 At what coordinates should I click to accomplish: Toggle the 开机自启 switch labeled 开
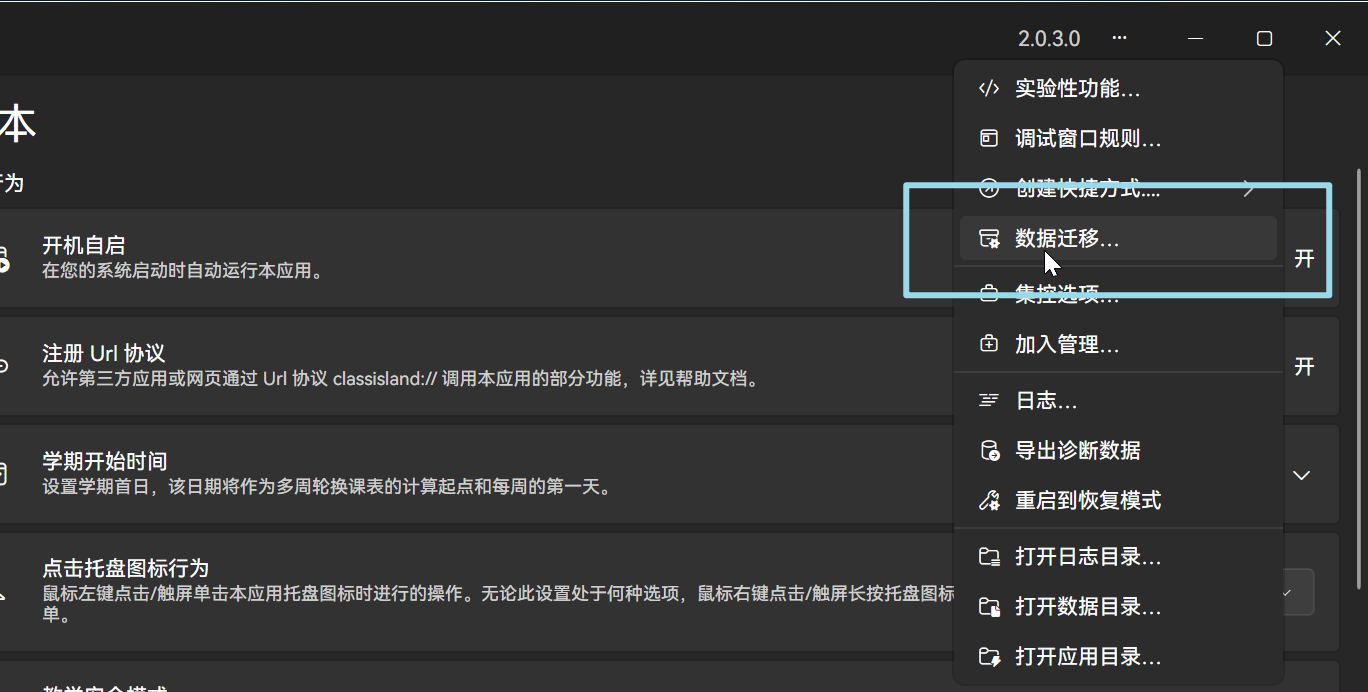click(x=1304, y=259)
